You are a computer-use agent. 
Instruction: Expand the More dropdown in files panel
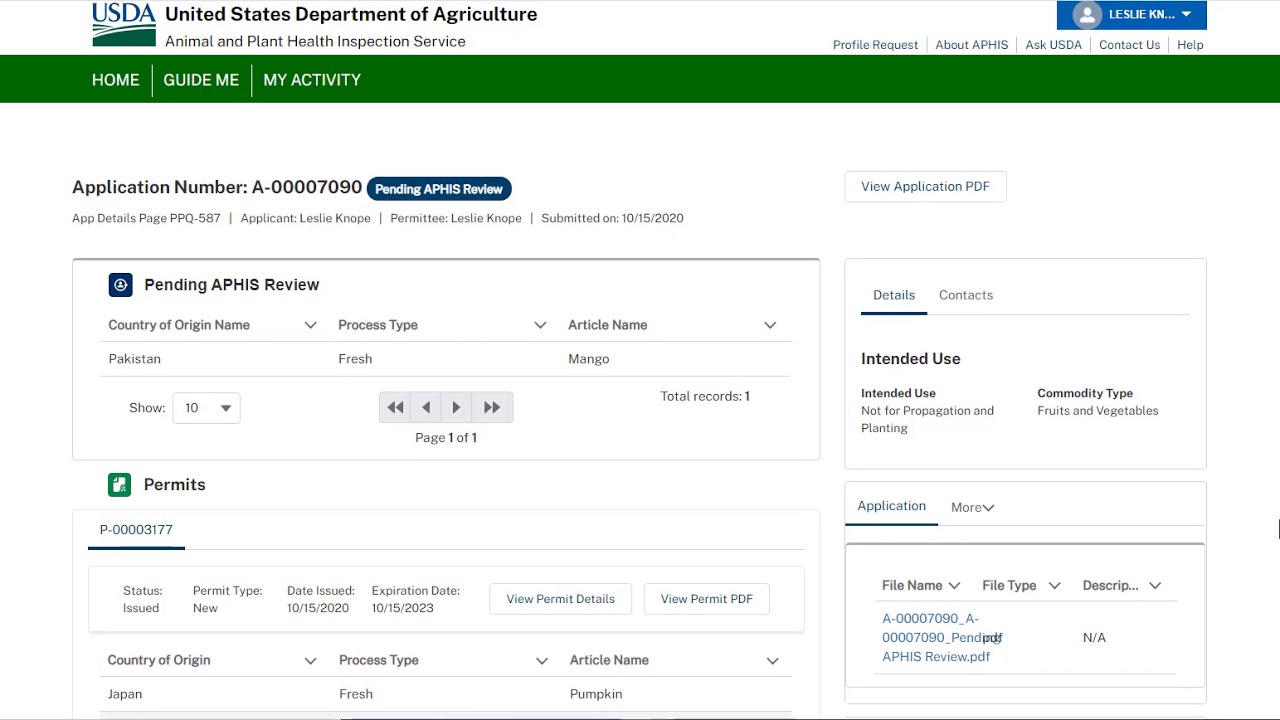tap(972, 507)
